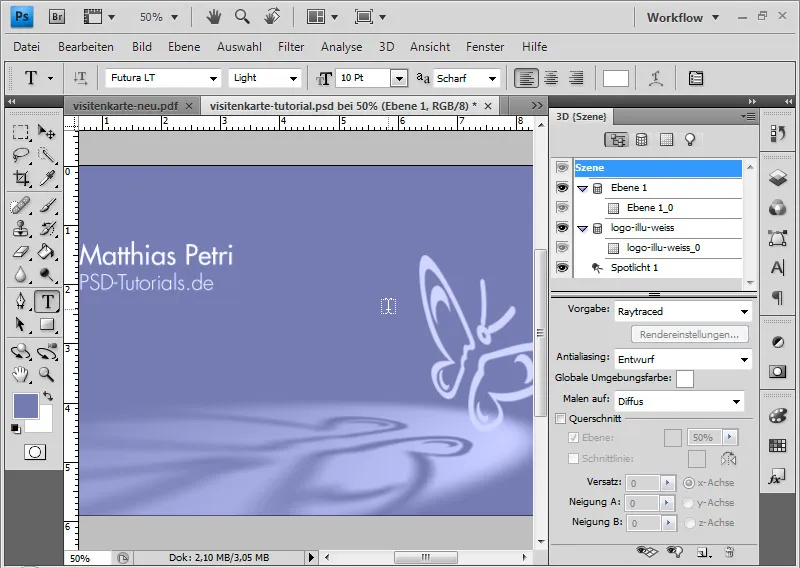
Task: Select the y-Achse radio button
Action: (688, 503)
